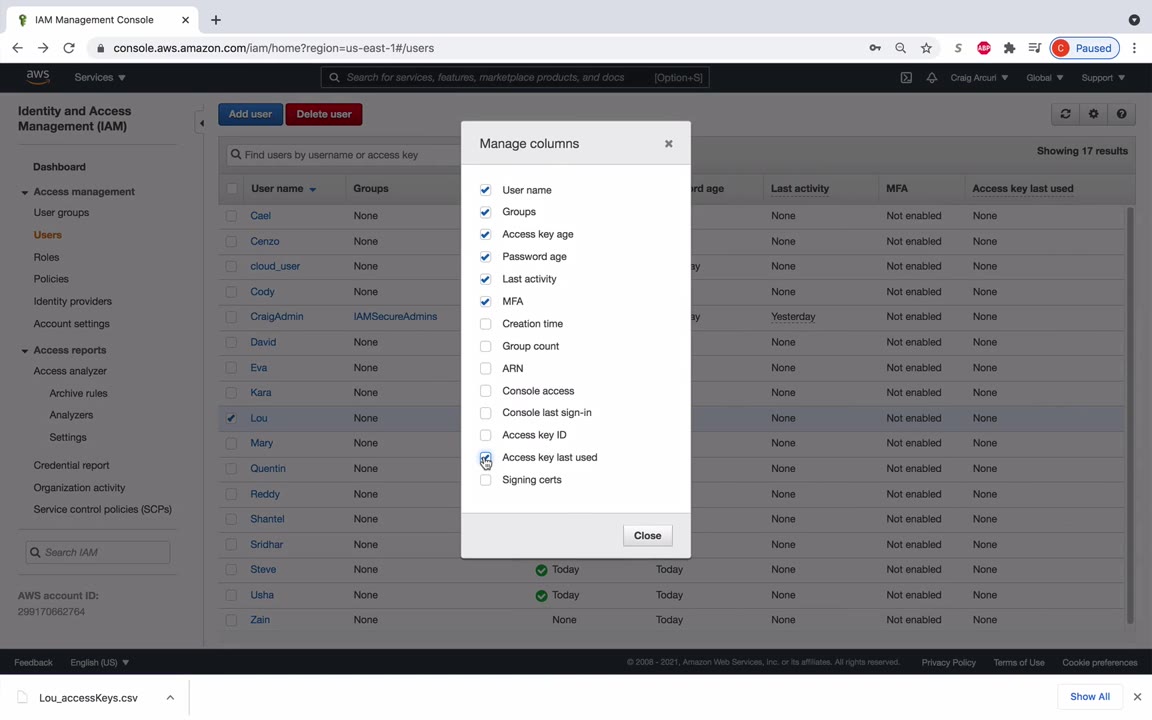Viewport: 1152px width, 720px height.
Task: Uncheck the Lou user row checkbox
Action: tap(231, 418)
